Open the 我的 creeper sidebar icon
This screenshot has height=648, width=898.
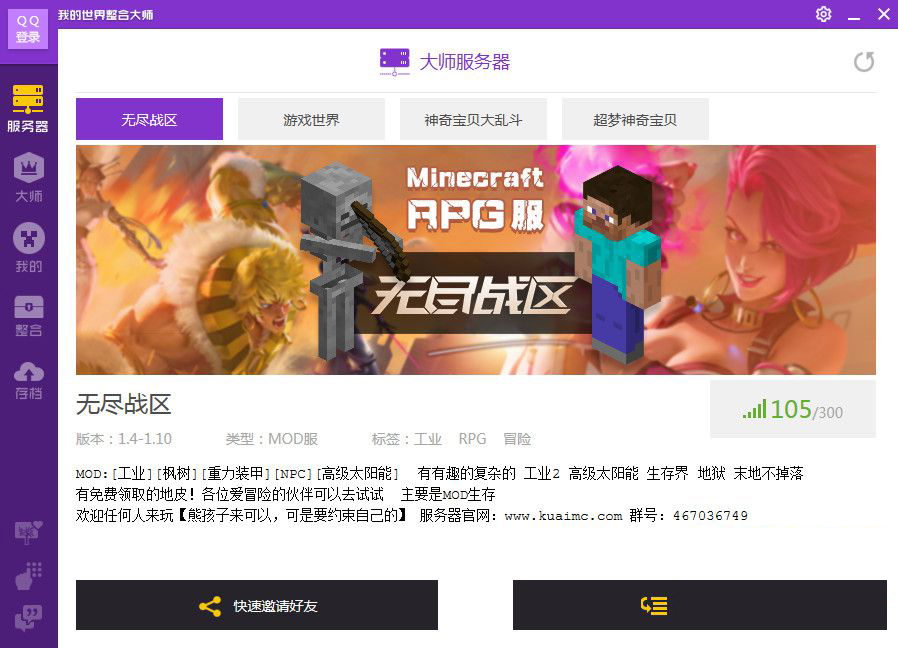click(29, 248)
